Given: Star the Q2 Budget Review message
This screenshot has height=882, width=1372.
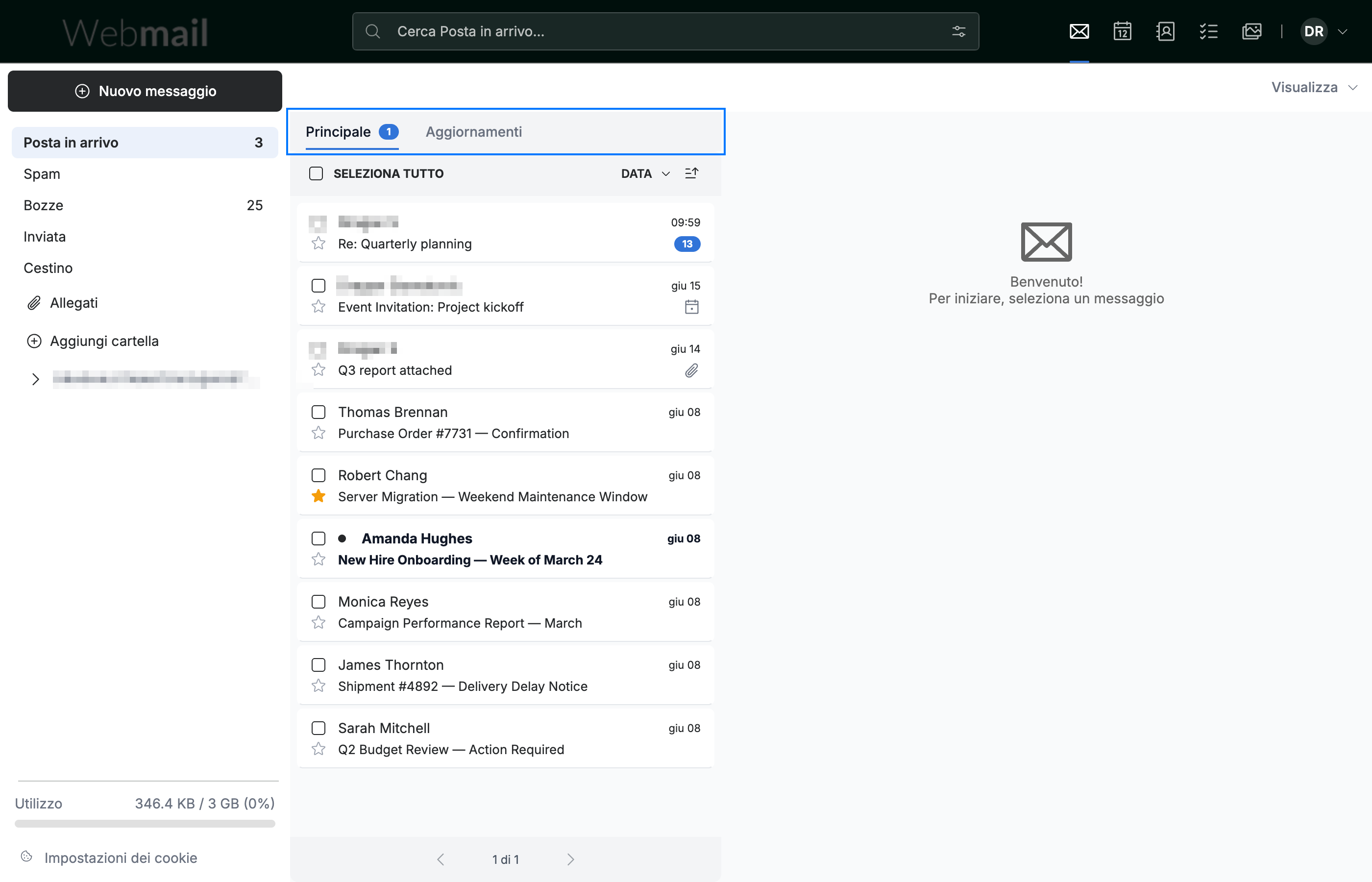Looking at the screenshot, I should (x=318, y=749).
